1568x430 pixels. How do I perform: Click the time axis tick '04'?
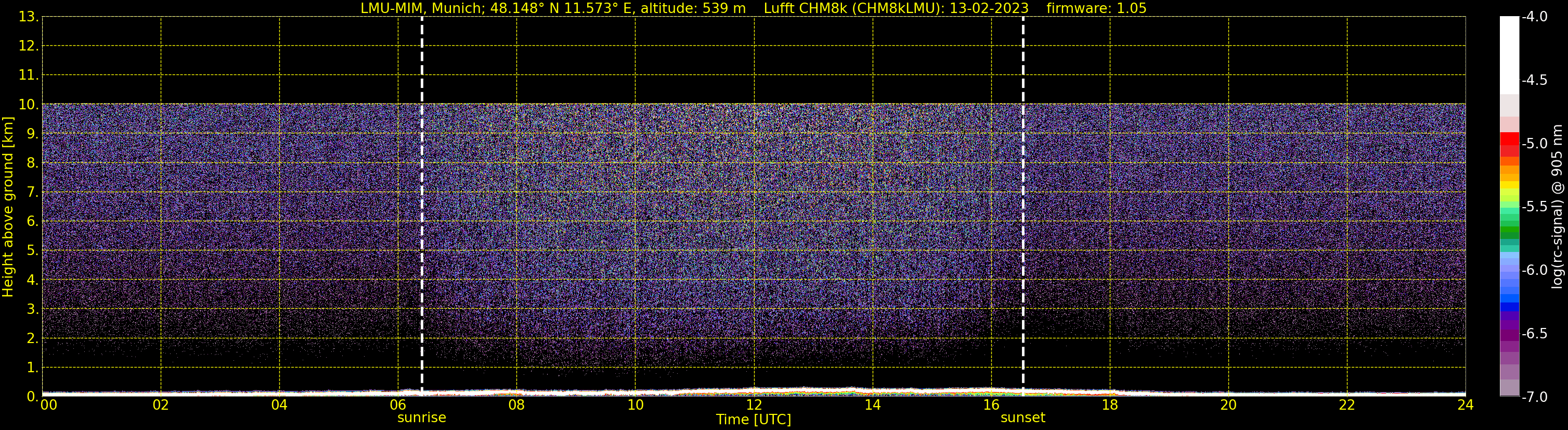[x=279, y=405]
